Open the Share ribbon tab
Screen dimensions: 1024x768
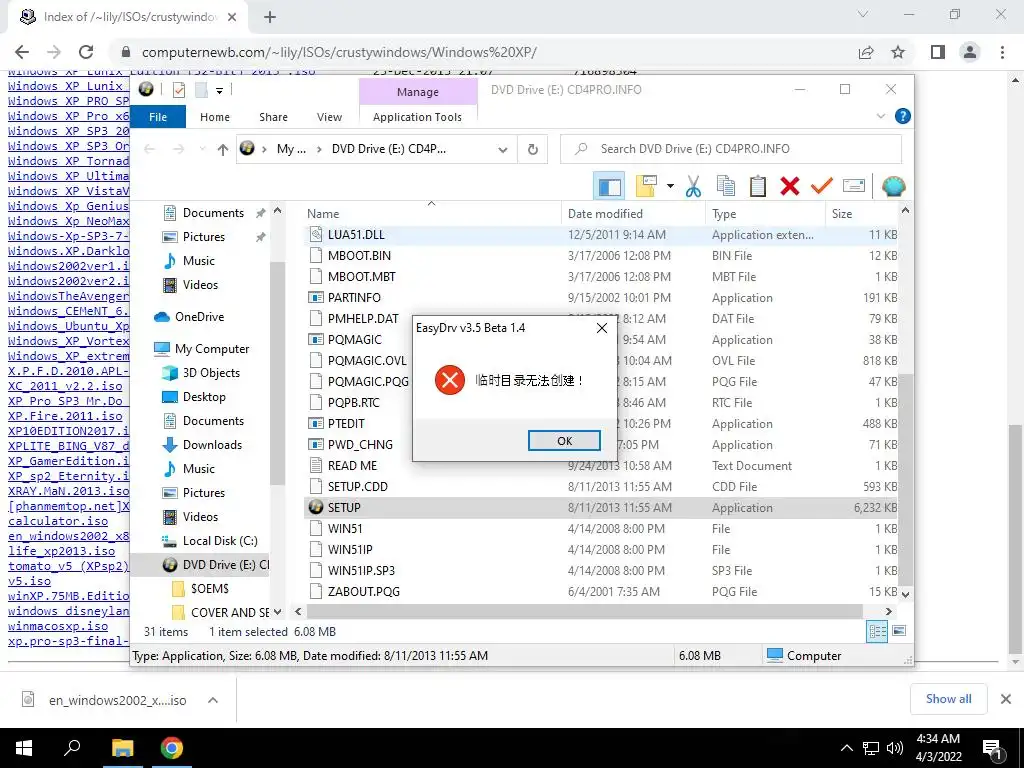click(273, 117)
